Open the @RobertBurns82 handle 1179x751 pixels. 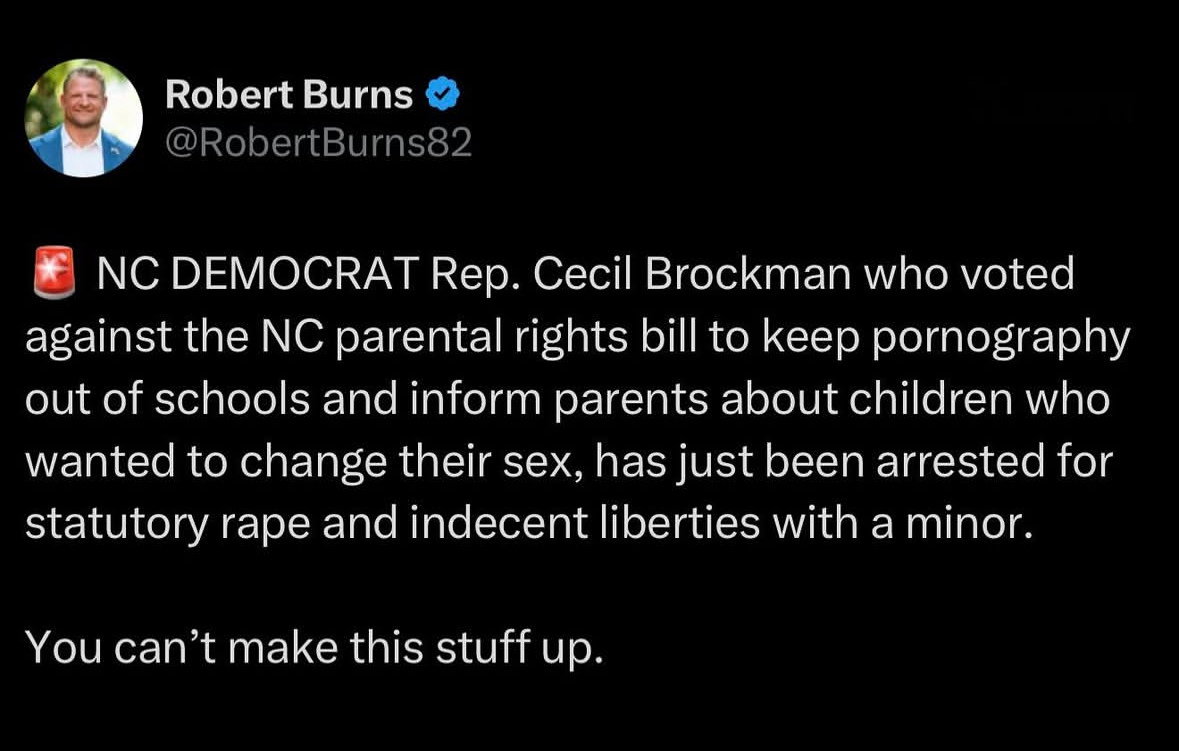(x=317, y=144)
